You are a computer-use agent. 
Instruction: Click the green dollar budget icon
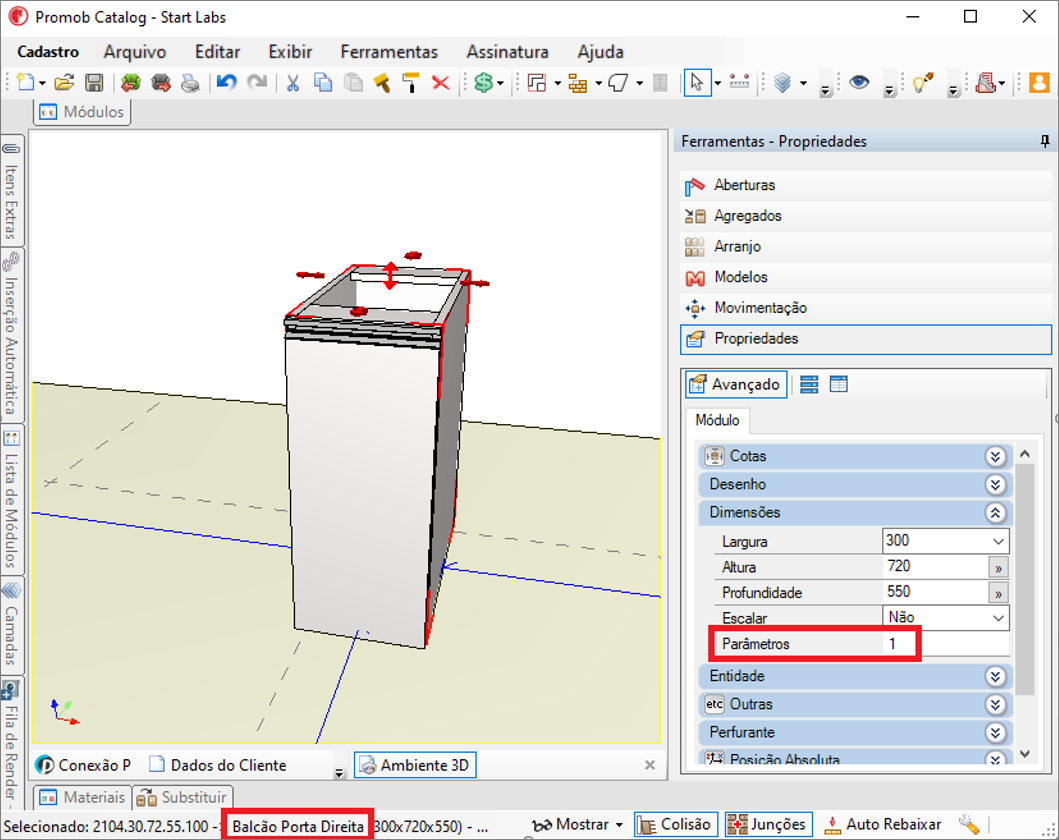coord(484,83)
